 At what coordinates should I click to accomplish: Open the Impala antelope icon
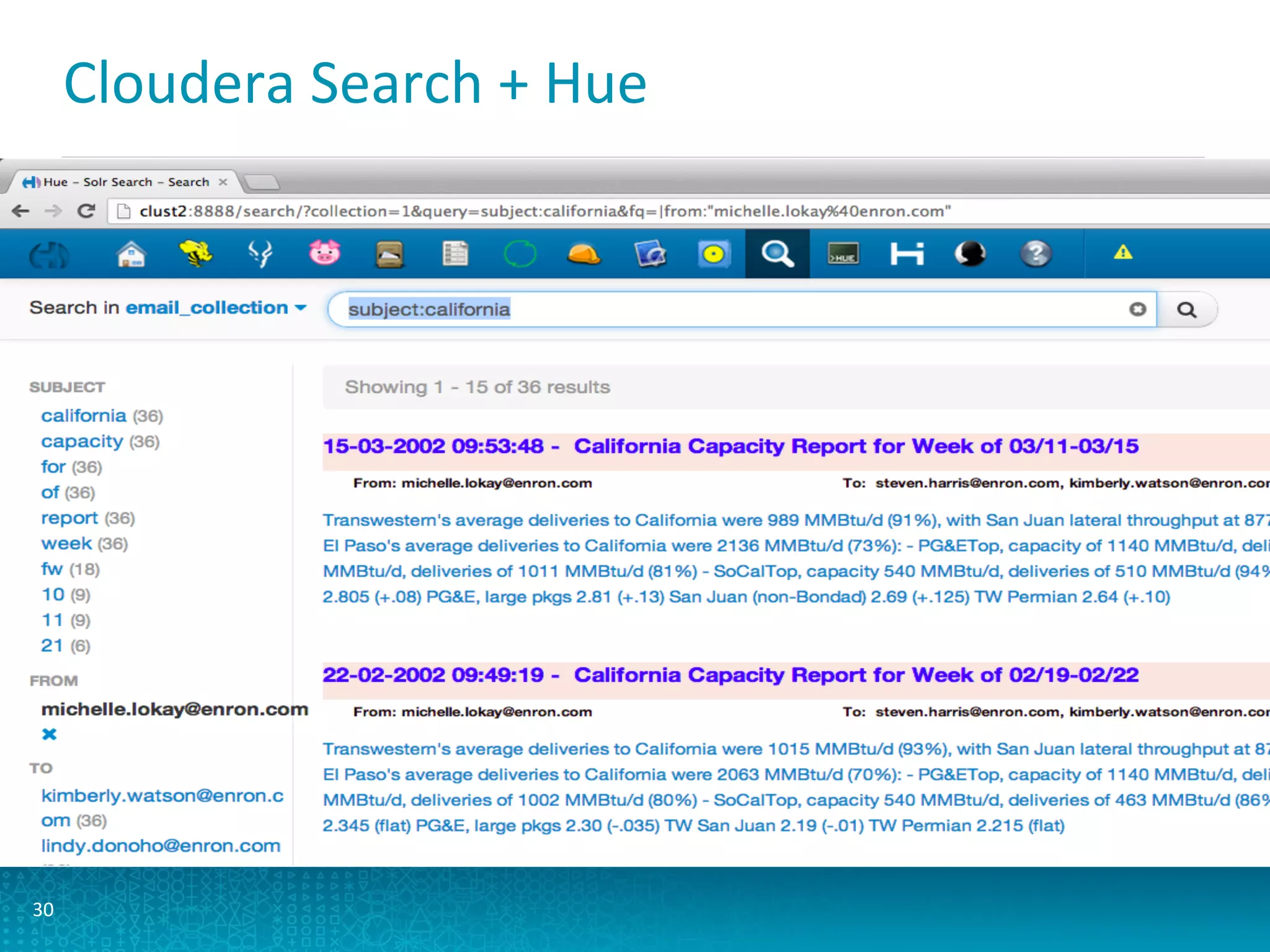click(260, 254)
